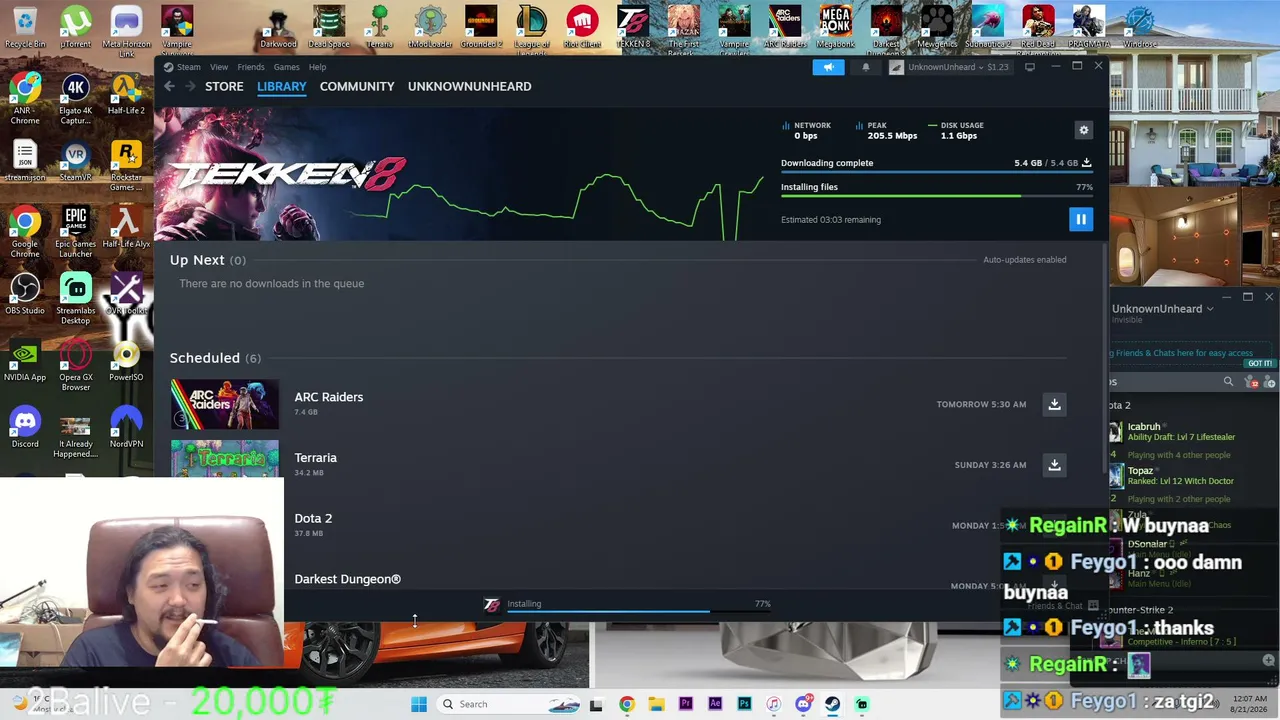
Task: Go to the Steam COMMUNITY tab
Action: (357, 86)
